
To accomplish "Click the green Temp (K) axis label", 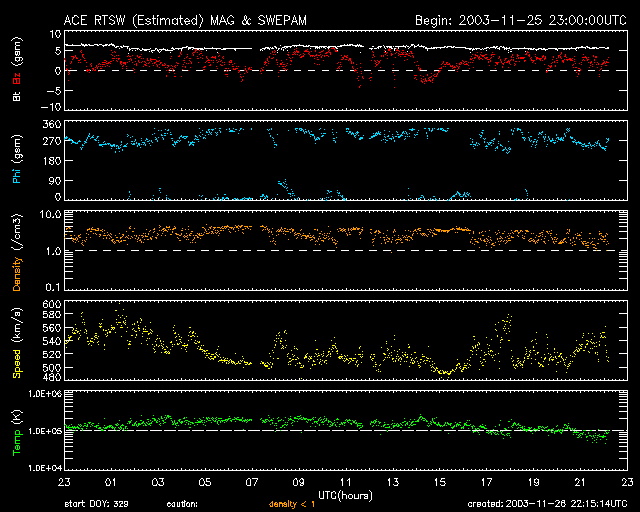I will [17, 431].
